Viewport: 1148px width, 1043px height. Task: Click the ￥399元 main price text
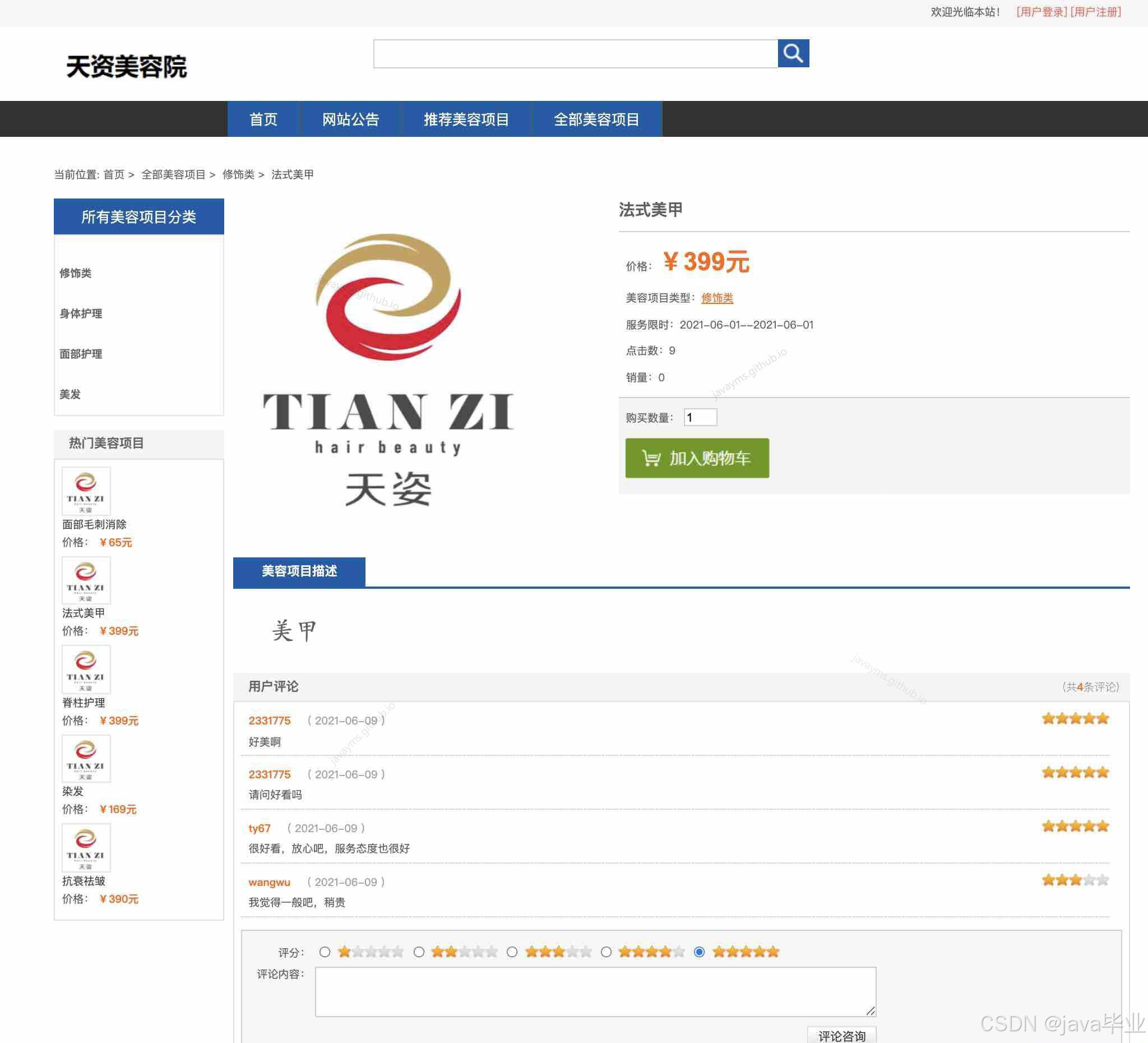click(706, 262)
